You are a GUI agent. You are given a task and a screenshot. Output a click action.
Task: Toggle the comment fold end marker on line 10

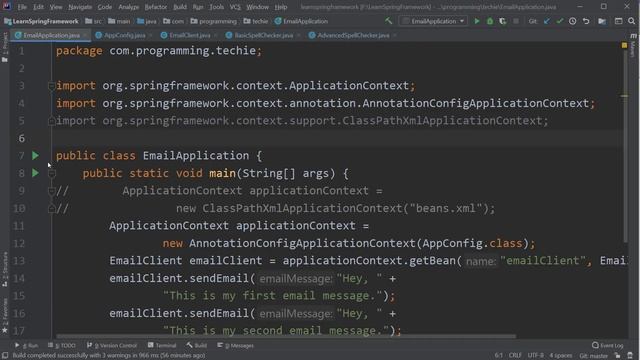click(x=51, y=209)
